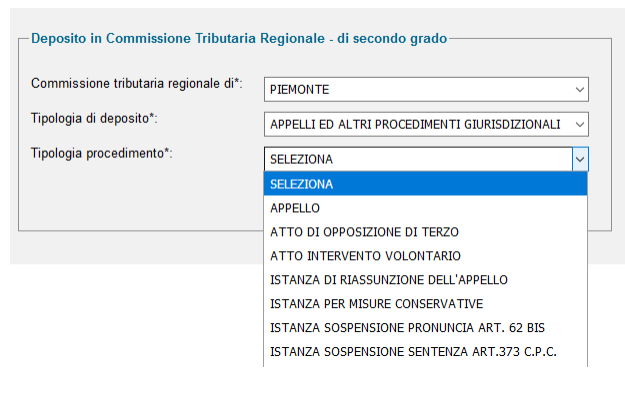Click the Tipologia procedimento label
The width and height of the screenshot is (625, 397).
(x=102, y=153)
